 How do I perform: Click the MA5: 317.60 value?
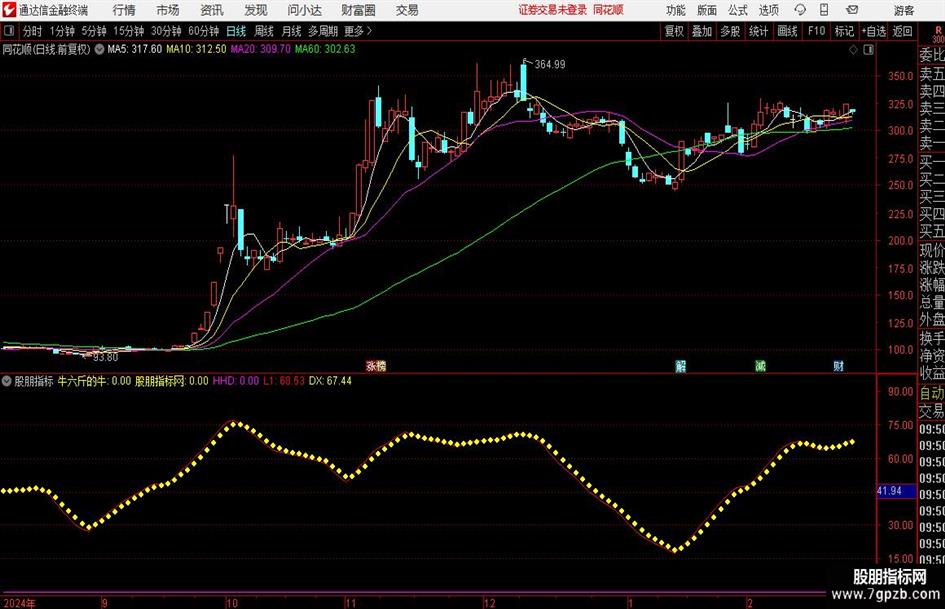[x=134, y=49]
